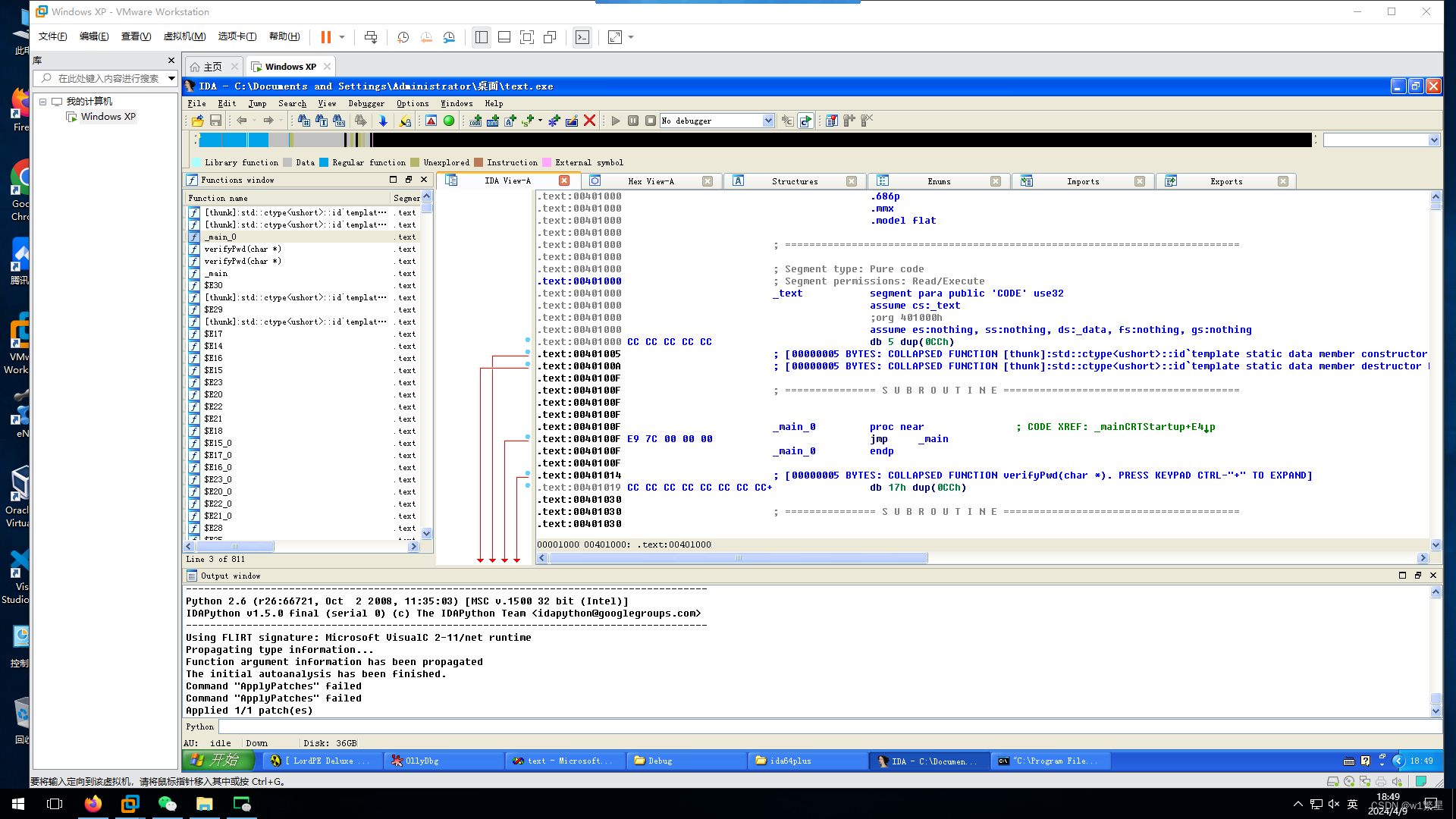Select verifyPwd(char *) in Functions window
1456x819 pixels.
[243, 249]
